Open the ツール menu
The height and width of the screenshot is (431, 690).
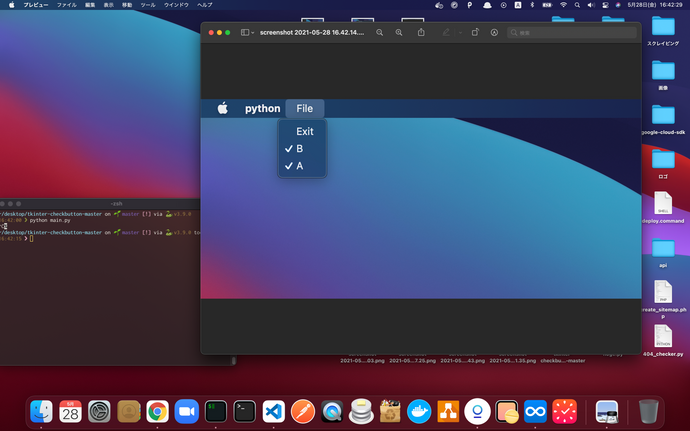(x=147, y=5)
